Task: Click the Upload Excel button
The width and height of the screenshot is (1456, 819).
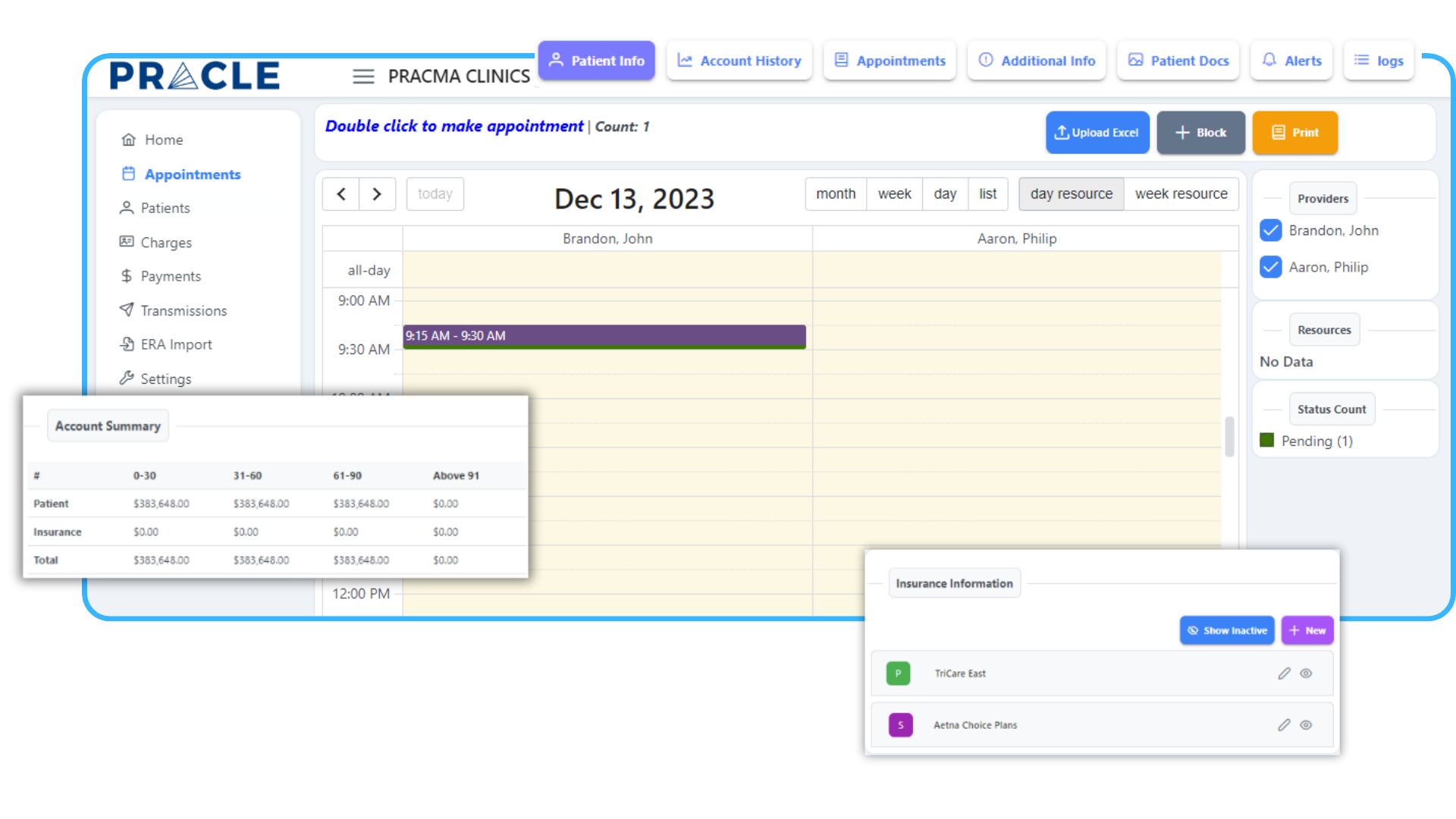Action: [x=1097, y=132]
